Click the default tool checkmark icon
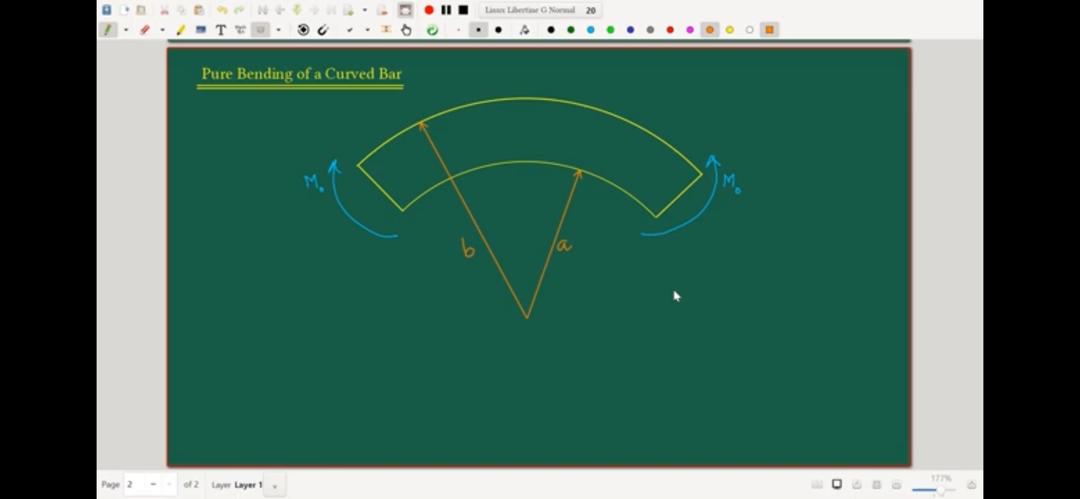 (349, 30)
